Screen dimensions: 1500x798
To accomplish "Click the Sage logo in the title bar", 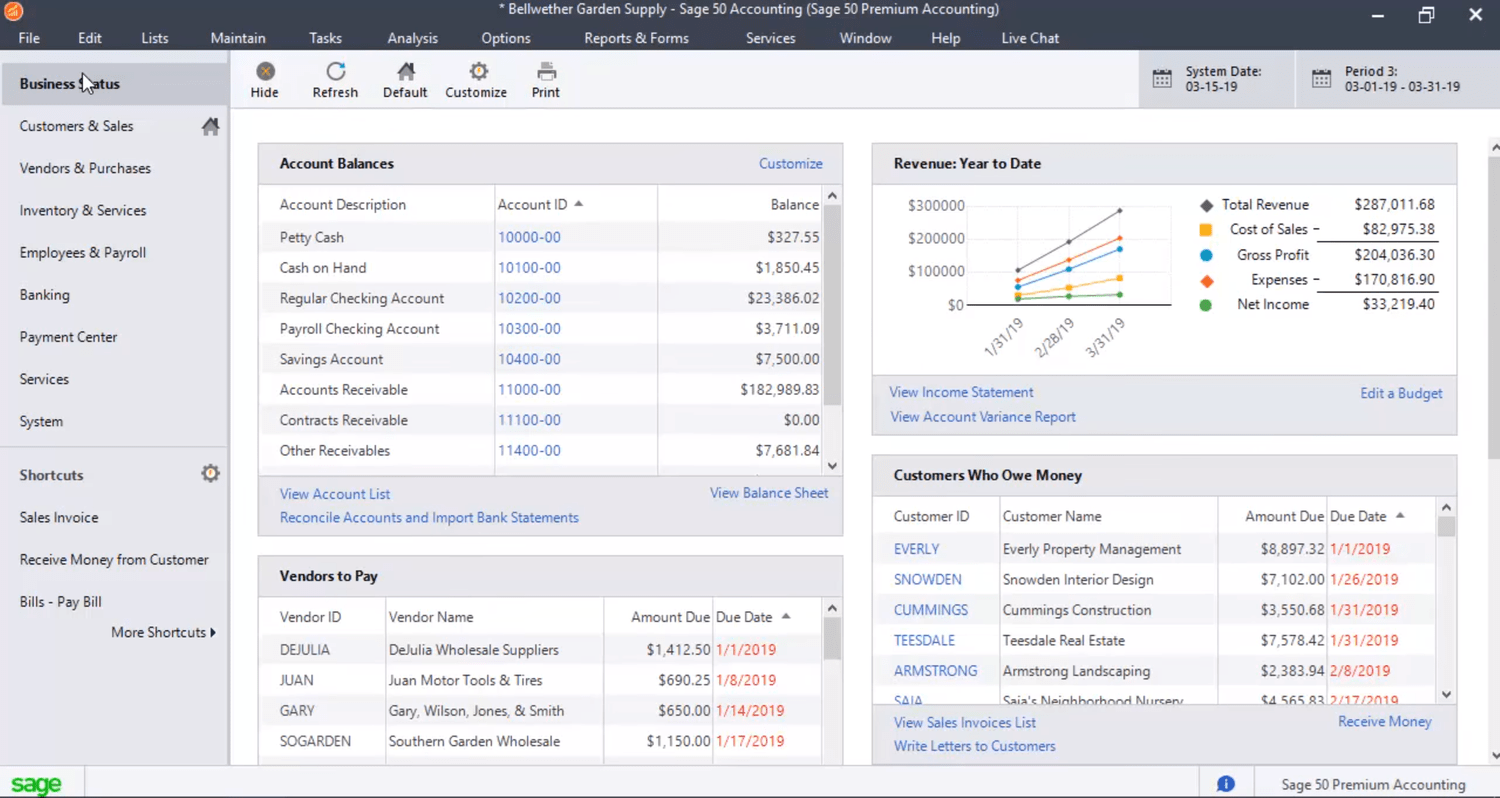I will pyautogui.click(x=13, y=10).
